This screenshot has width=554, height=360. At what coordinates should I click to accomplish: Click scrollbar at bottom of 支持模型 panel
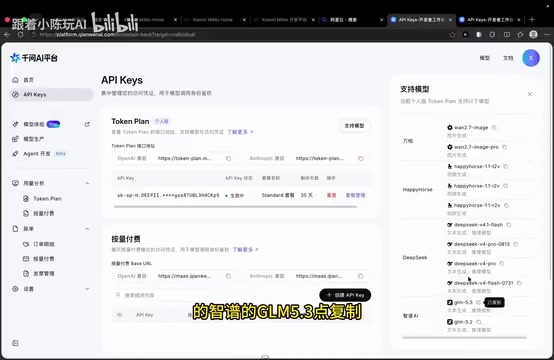(x=464, y=338)
